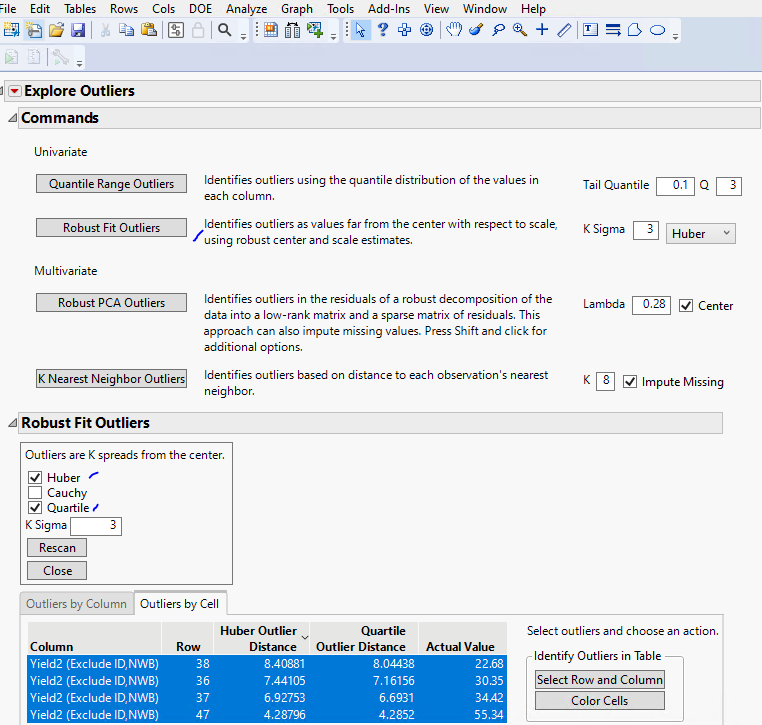Open script toolbar overflow arrow
This screenshot has height=725, width=762.
click(79, 64)
